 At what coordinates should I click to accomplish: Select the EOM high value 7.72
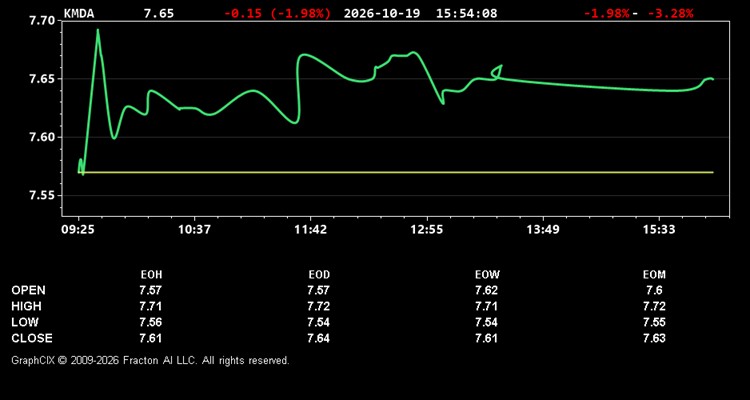(x=654, y=306)
